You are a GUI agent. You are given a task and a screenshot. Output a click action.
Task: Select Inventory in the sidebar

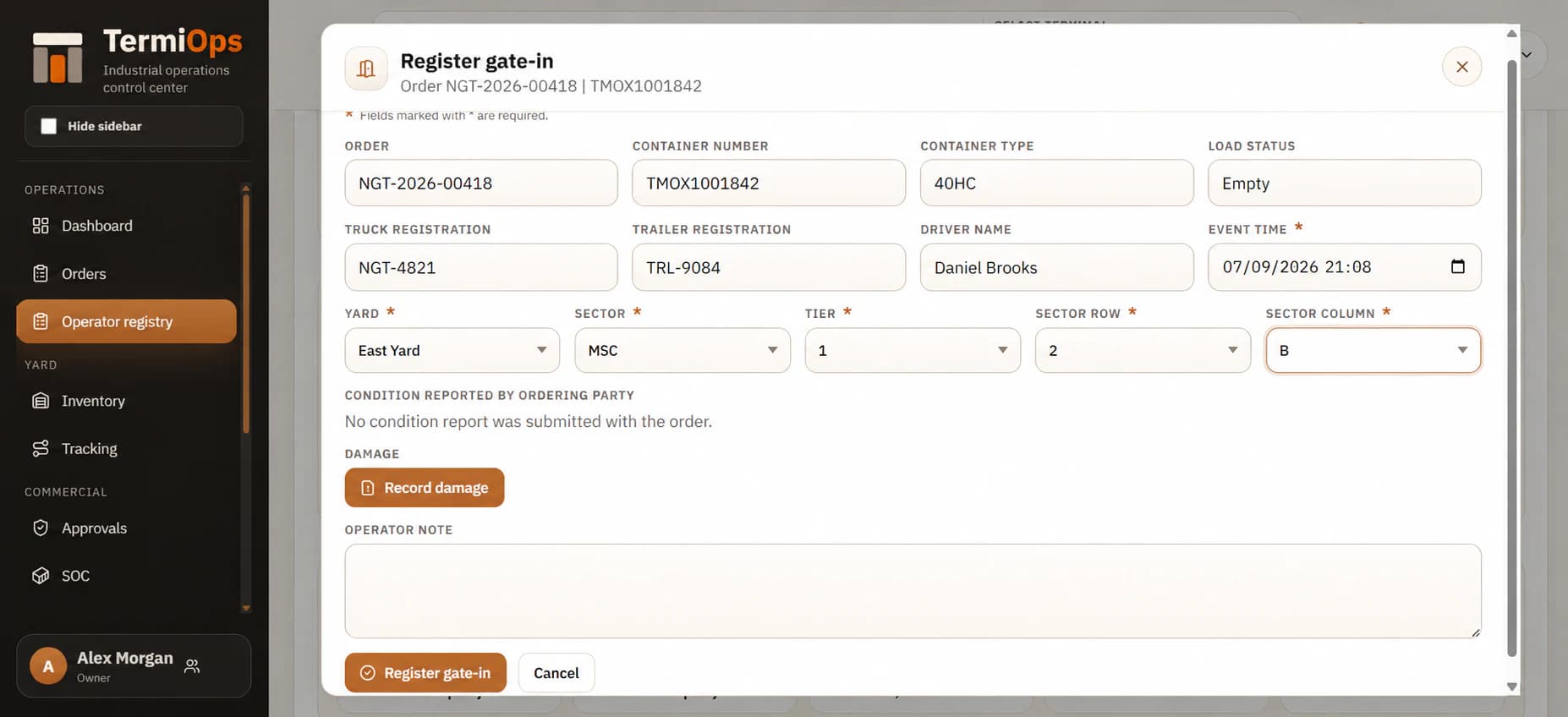coord(126,401)
